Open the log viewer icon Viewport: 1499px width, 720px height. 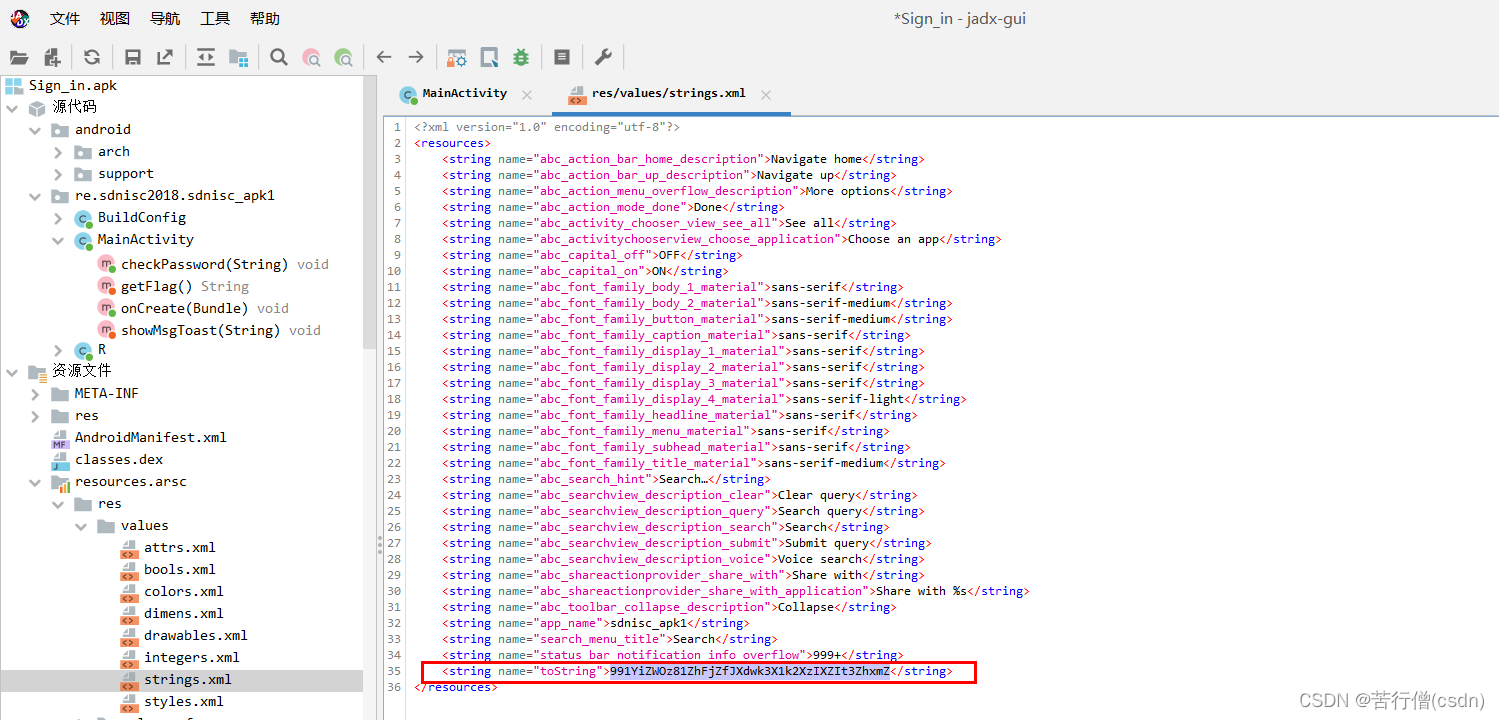coord(561,57)
